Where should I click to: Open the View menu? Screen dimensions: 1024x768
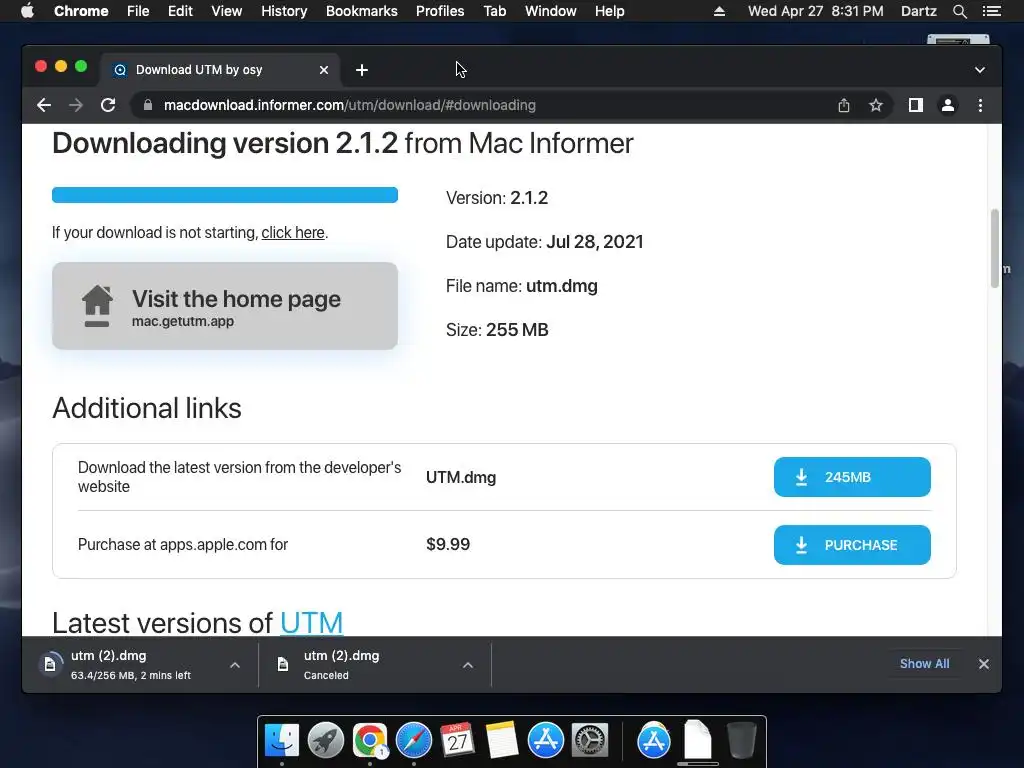click(x=227, y=11)
